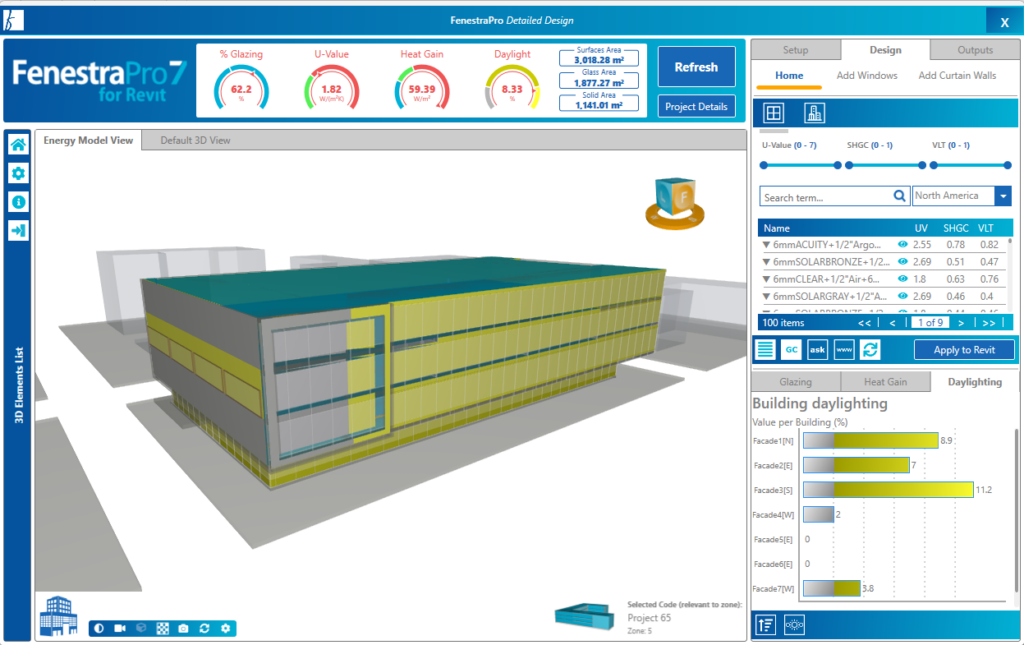Open the North America region dropdown

1003,196
